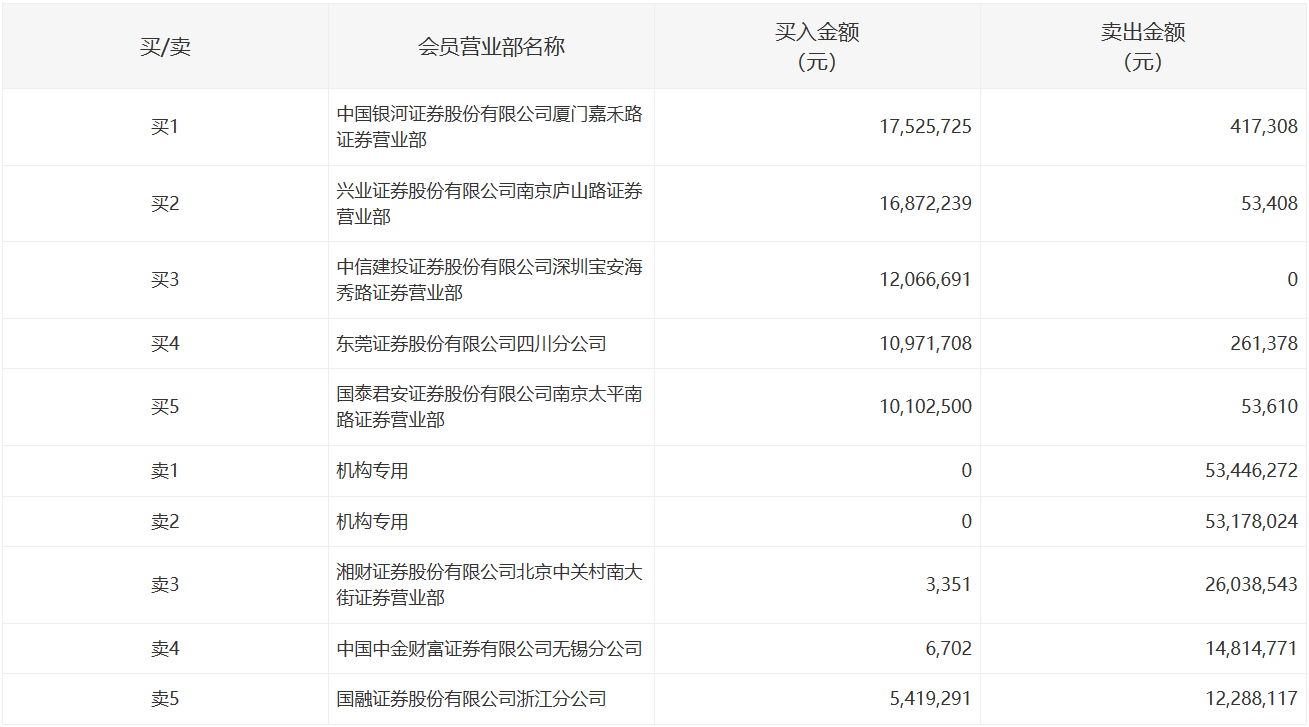Open 国泰君安证券南京太平南路营业部 entry
This screenshot has width=1309, height=727.
coord(490,407)
